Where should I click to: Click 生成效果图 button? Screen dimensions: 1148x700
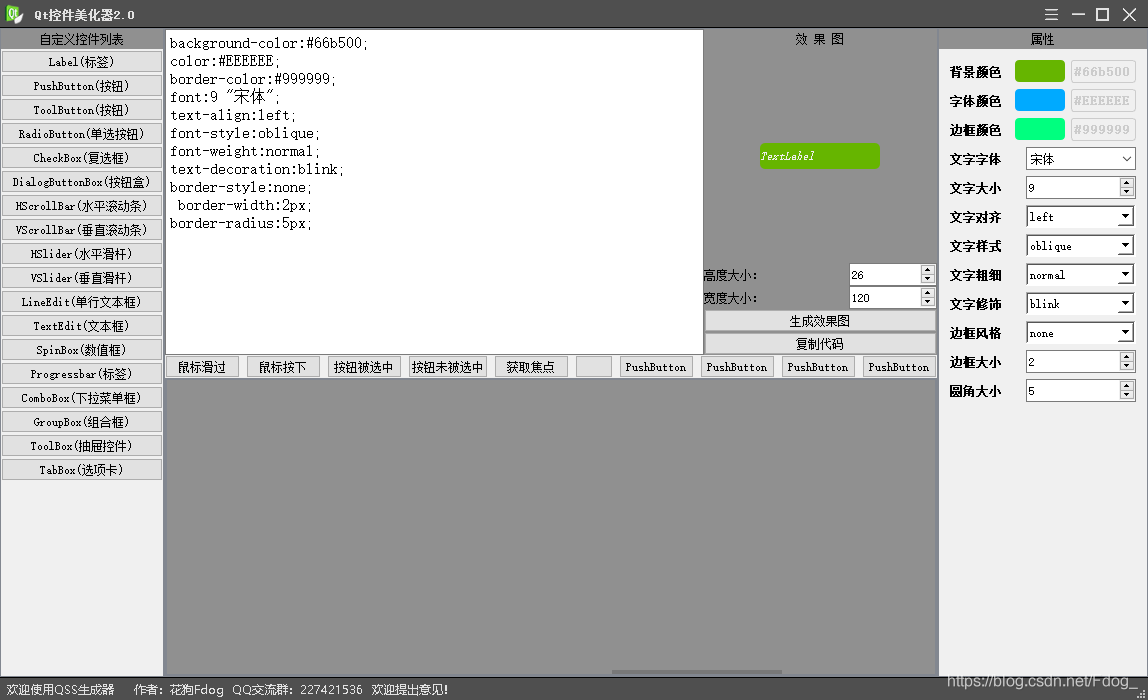point(820,321)
